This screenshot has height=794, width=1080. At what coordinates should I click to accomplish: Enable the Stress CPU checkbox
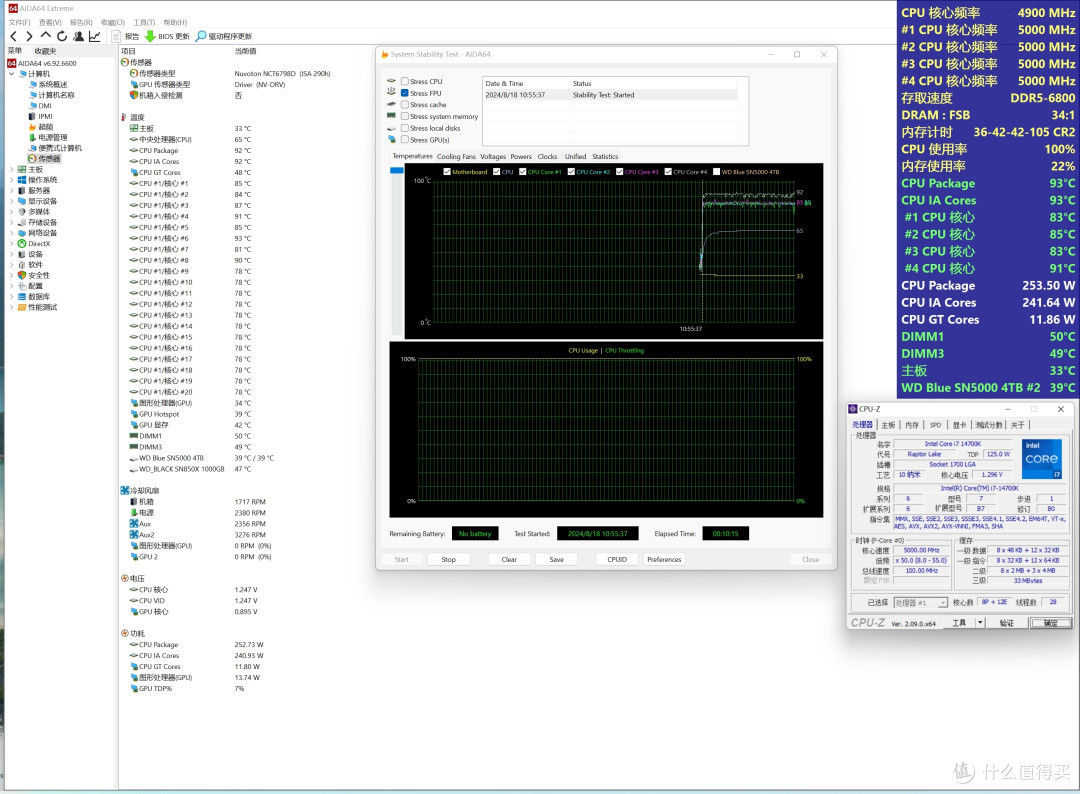coord(405,81)
